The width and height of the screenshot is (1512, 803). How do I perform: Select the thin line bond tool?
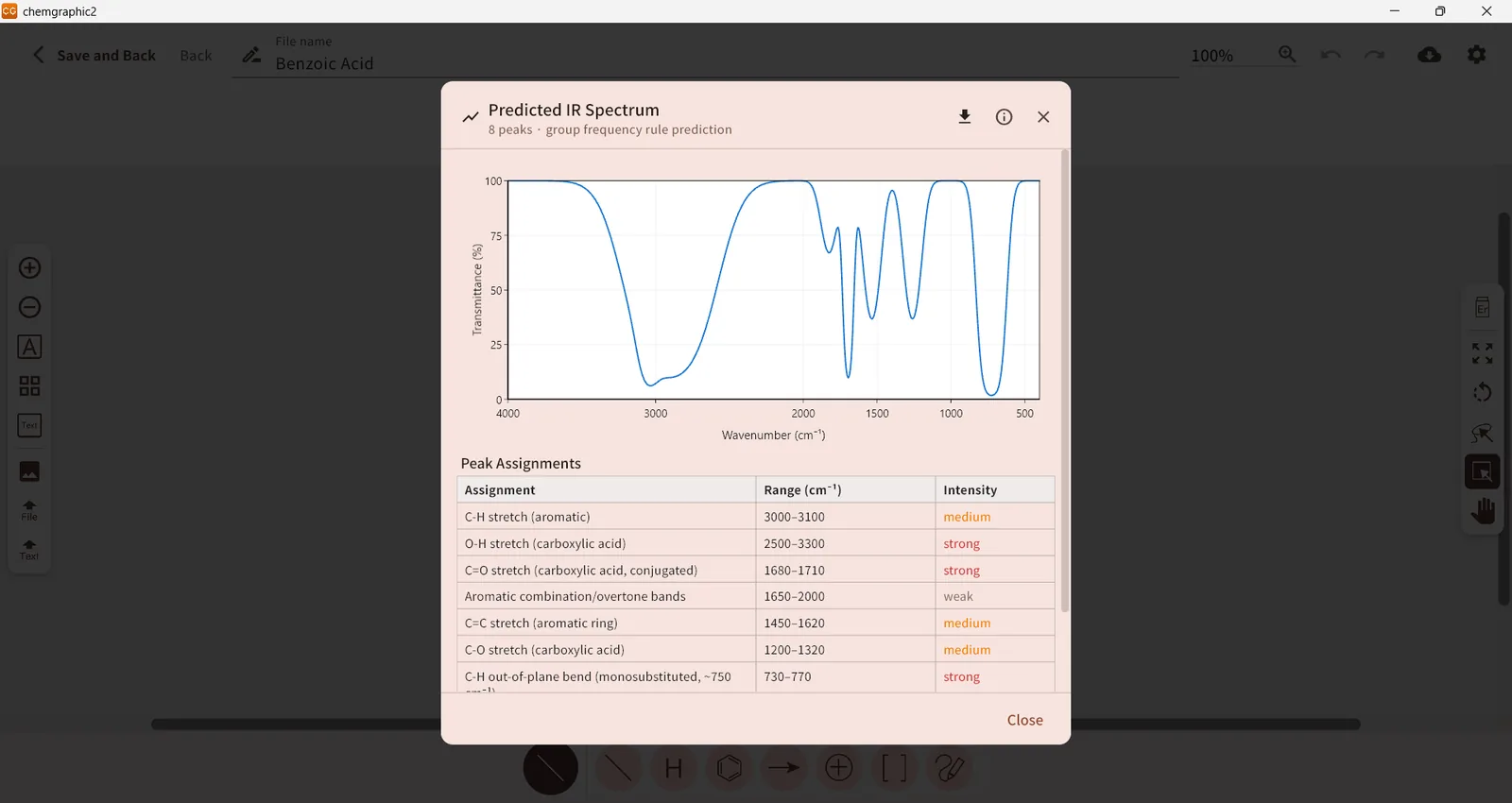coord(618,768)
